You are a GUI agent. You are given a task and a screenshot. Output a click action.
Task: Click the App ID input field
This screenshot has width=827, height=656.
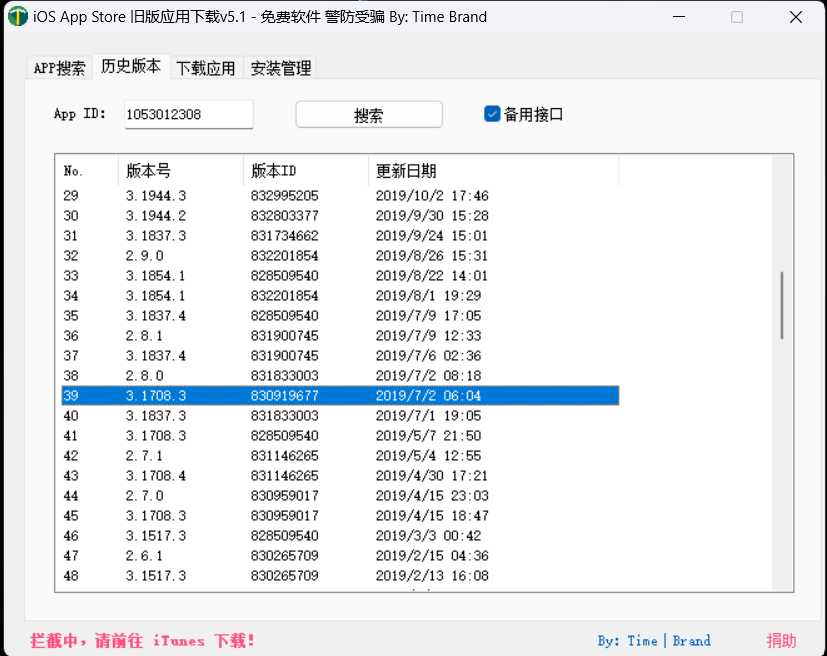click(x=188, y=114)
